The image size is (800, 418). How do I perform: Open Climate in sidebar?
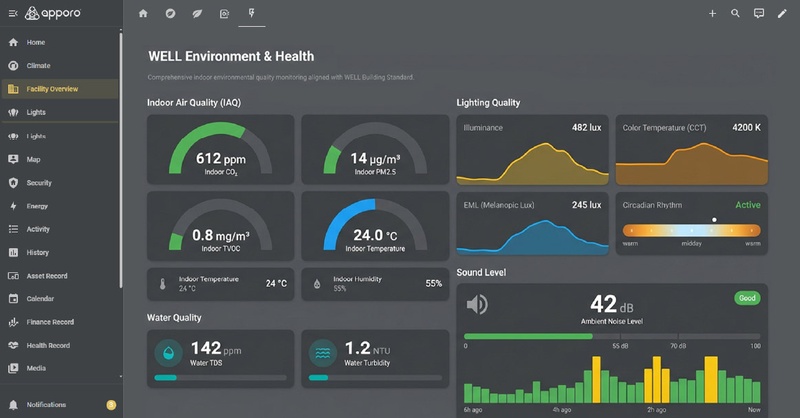60,65
